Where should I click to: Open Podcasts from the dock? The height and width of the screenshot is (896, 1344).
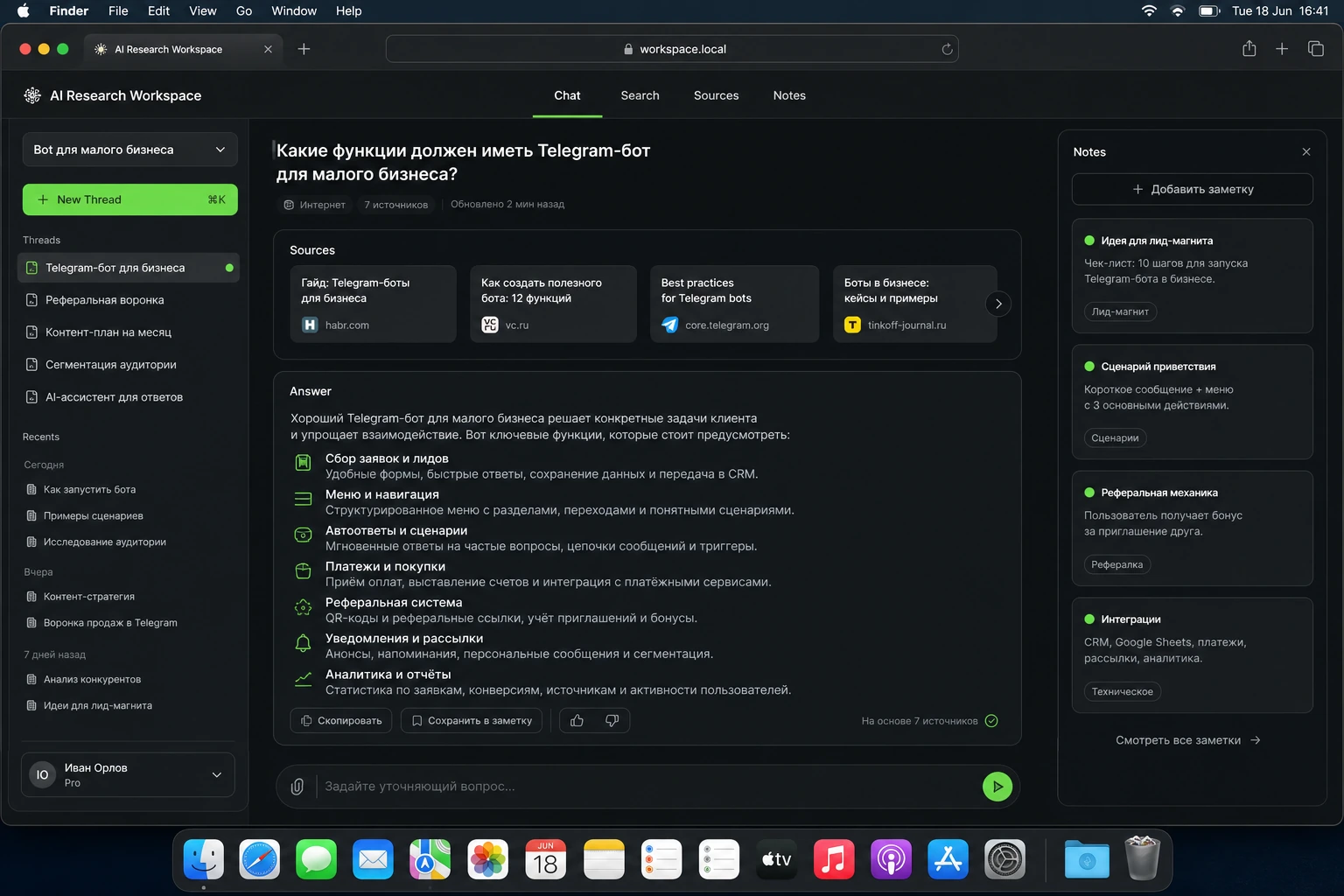(x=891, y=859)
